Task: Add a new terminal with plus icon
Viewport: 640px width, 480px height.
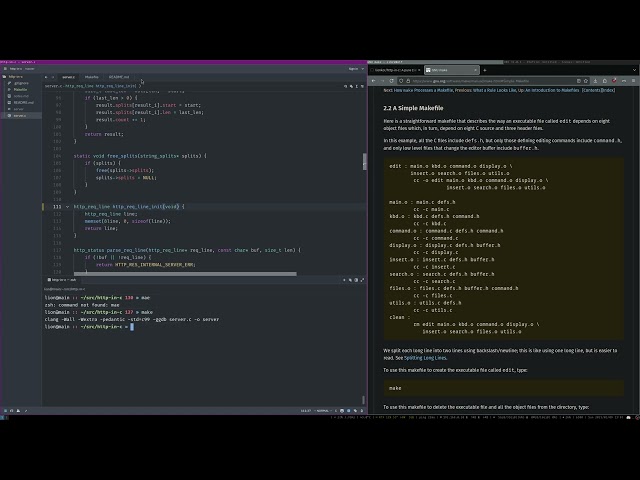Action: pyautogui.click(x=344, y=280)
